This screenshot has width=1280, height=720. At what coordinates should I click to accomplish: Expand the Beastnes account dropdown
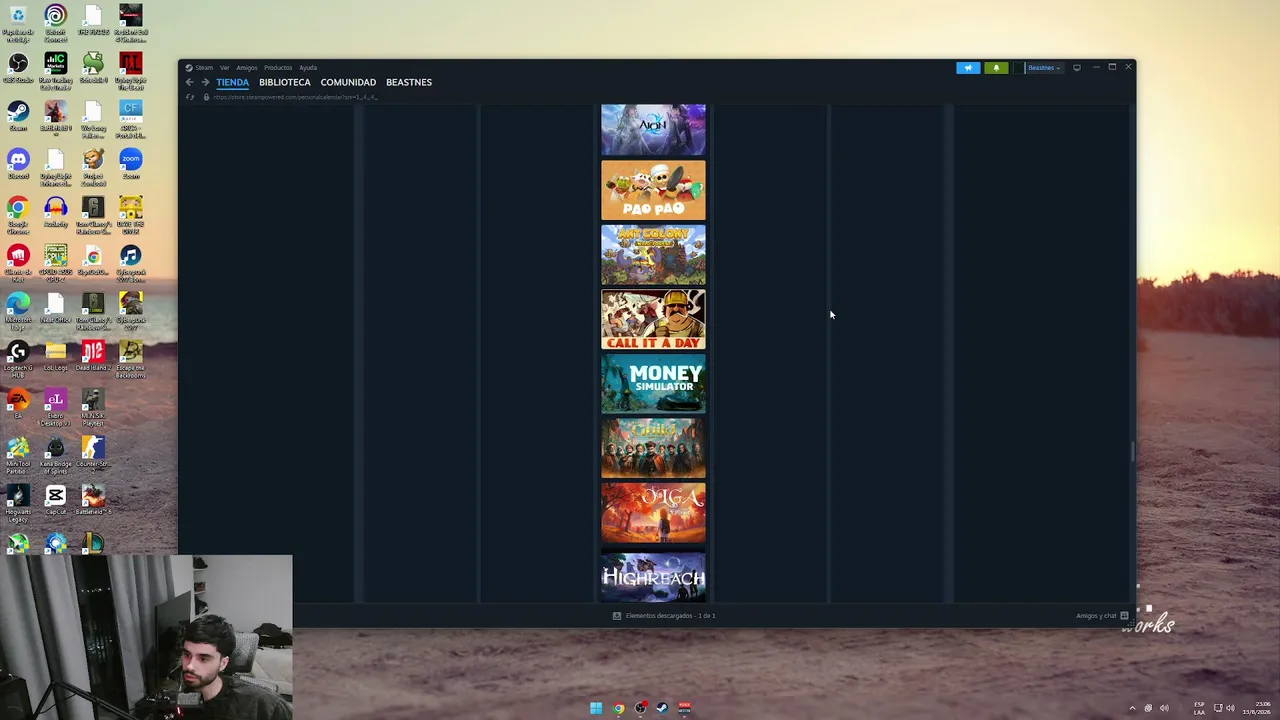pyautogui.click(x=1043, y=68)
